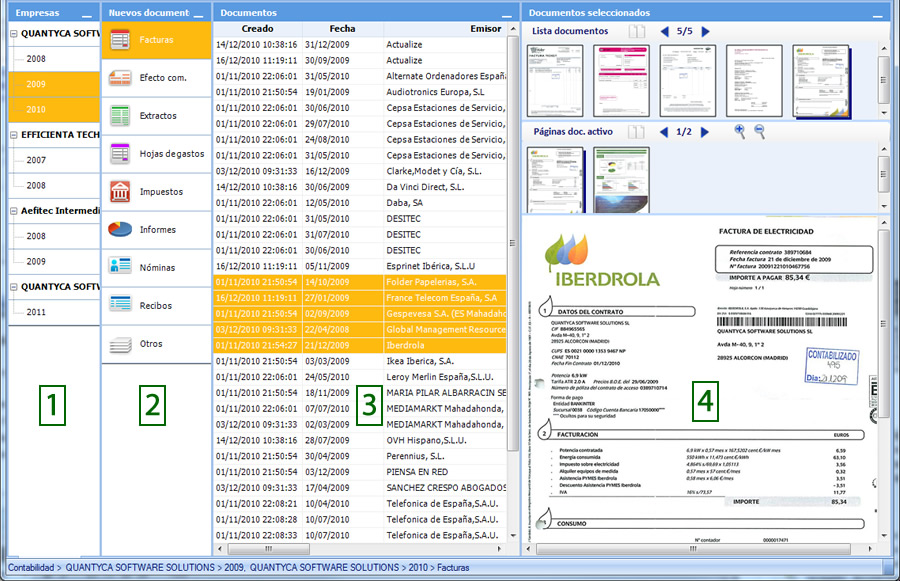Select the MARIA PILAR ALBARRACIN row

click(360, 393)
